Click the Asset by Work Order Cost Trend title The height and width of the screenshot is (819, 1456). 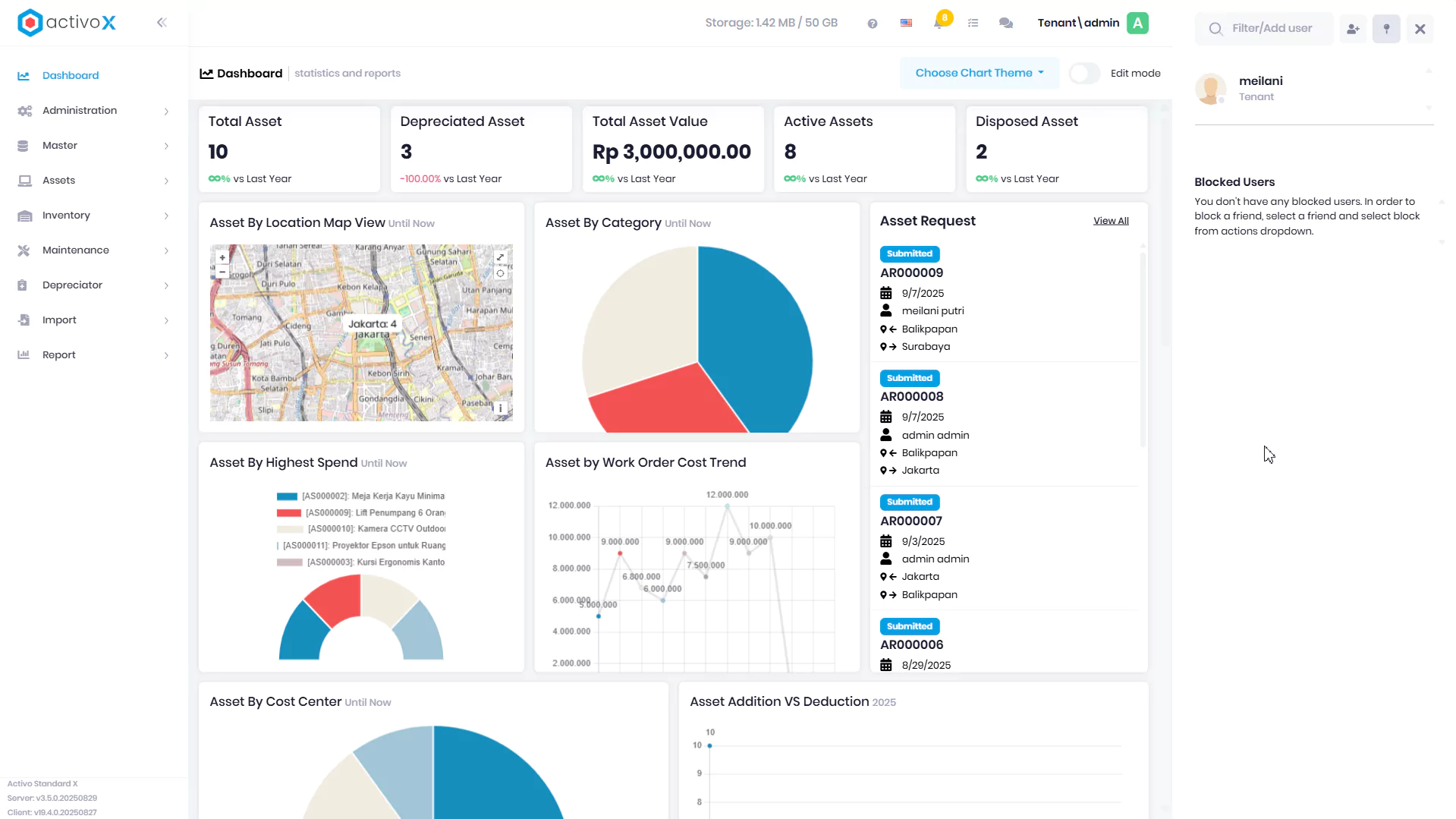(646, 463)
